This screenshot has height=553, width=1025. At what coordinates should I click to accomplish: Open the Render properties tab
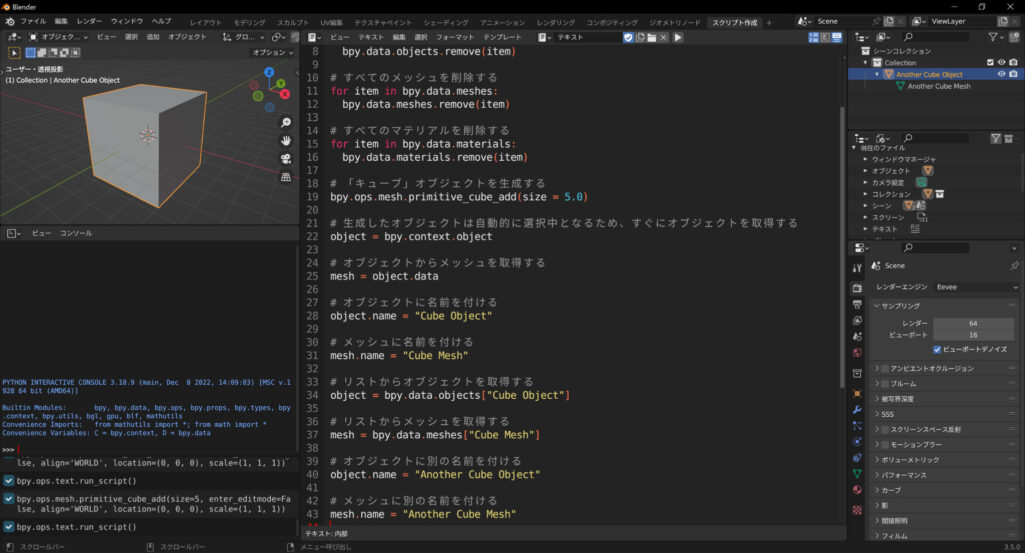[x=857, y=288]
